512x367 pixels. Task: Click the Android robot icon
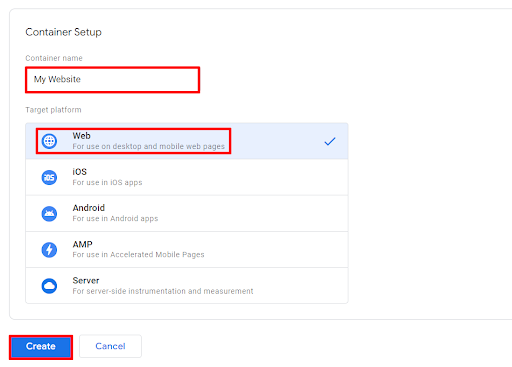[x=49, y=214]
